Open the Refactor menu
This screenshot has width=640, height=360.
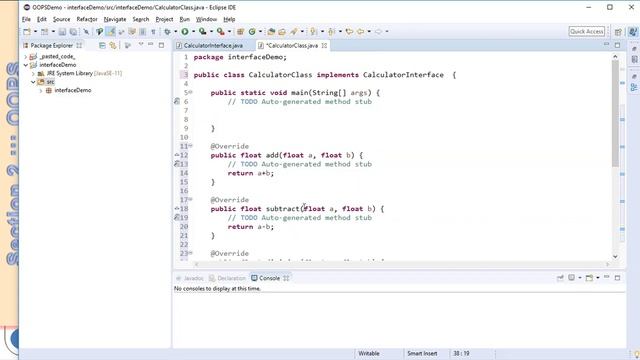[87, 19]
